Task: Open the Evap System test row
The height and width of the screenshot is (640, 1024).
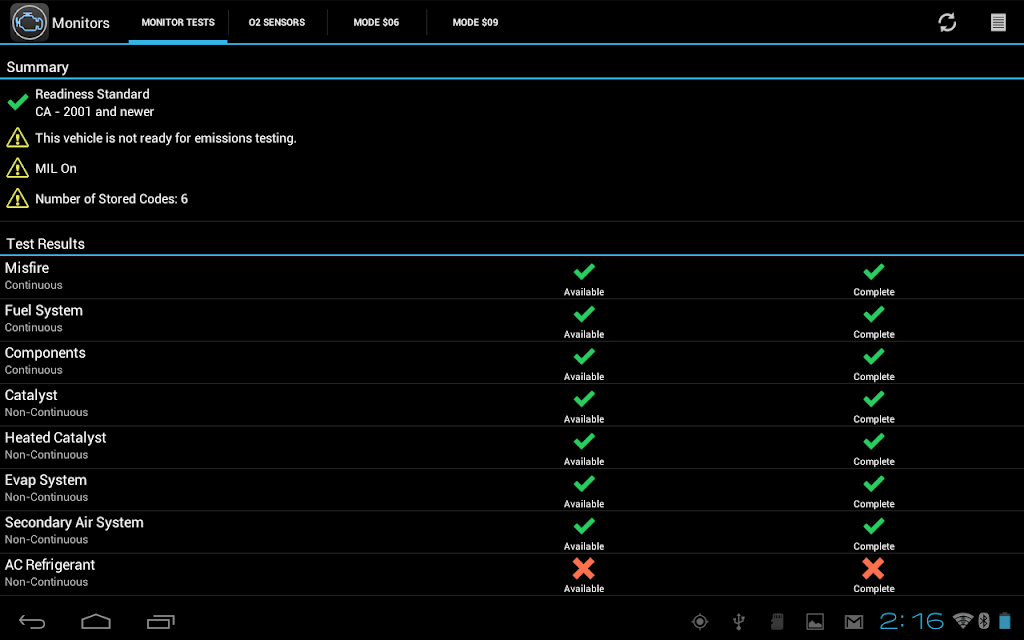Action: [512, 490]
